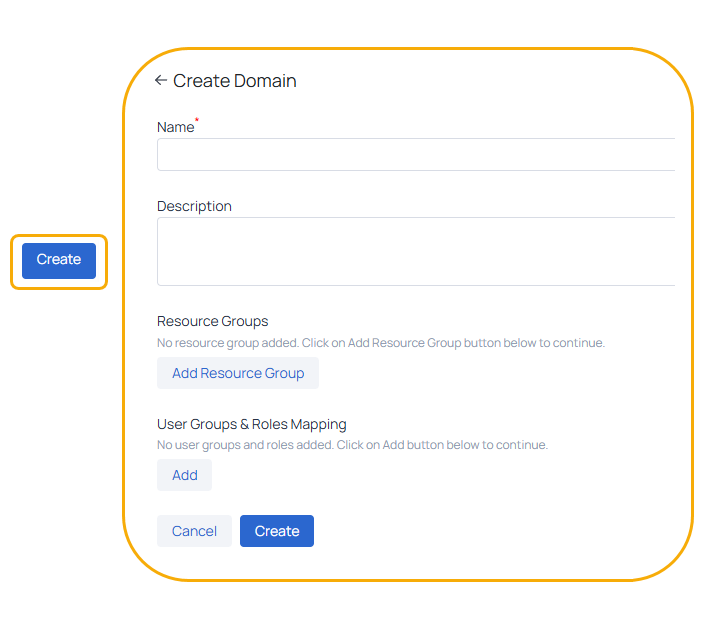
Task: Click the Resource Groups section heading
Action: (x=213, y=321)
